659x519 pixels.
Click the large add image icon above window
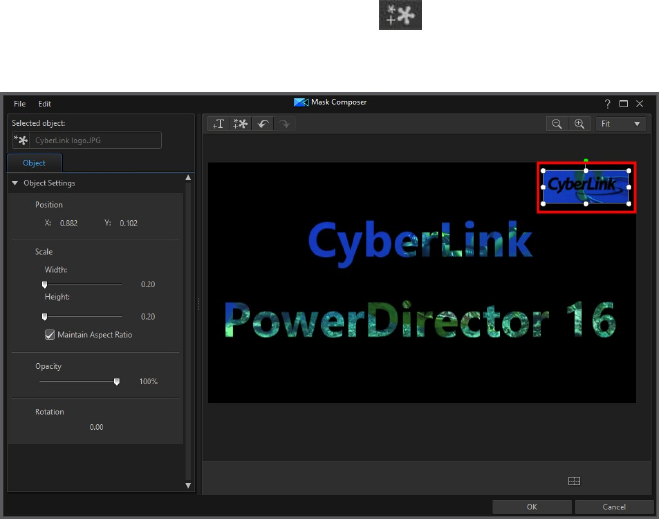click(400, 15)
